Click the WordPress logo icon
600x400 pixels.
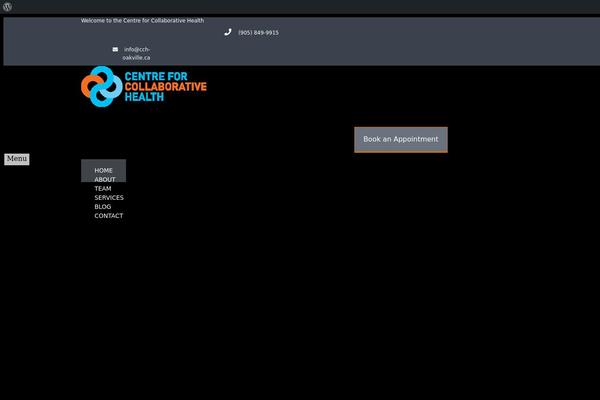tap(7, 7)
